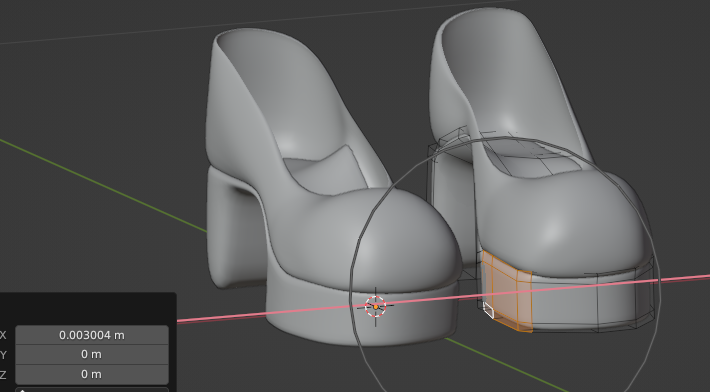Click the 3D cursor on the left shoe
The width and height of the screenshot is (710, 392).
coord(375,306)
